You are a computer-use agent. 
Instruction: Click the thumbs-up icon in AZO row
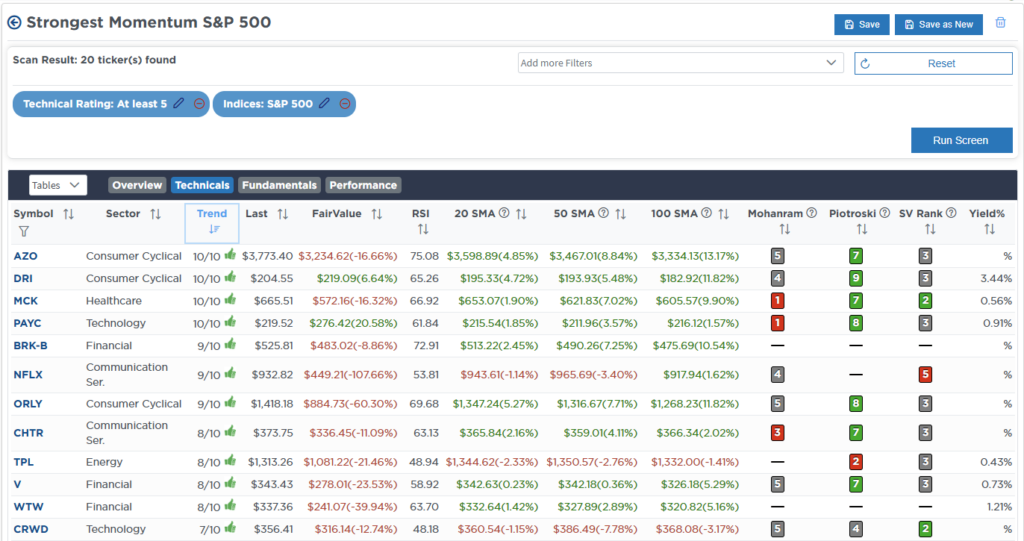tap(230, 255)
